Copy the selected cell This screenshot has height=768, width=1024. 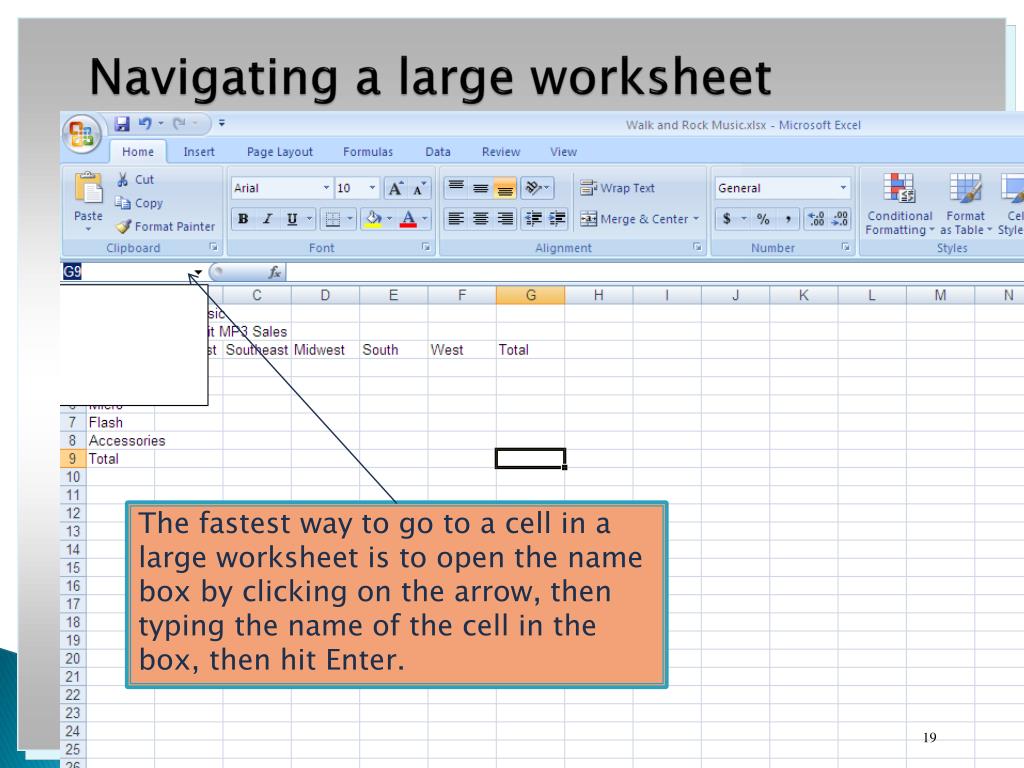(139, 203)
